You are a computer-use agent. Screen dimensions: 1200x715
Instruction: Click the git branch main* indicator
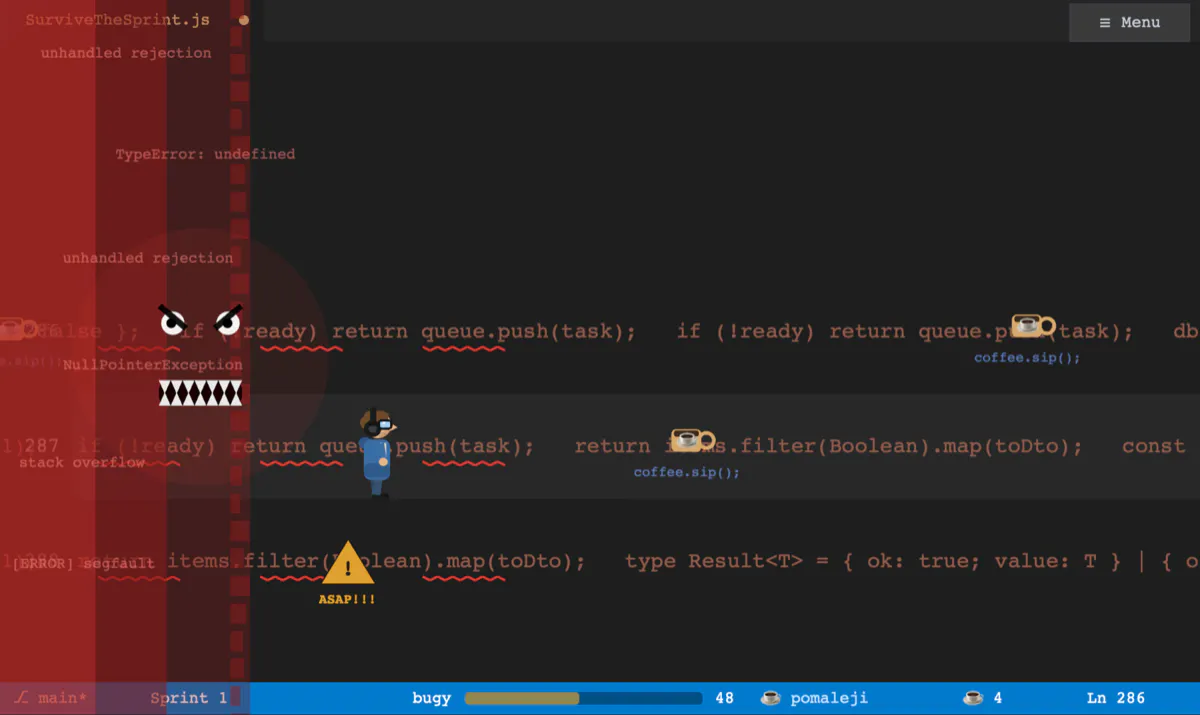[51, 698]
